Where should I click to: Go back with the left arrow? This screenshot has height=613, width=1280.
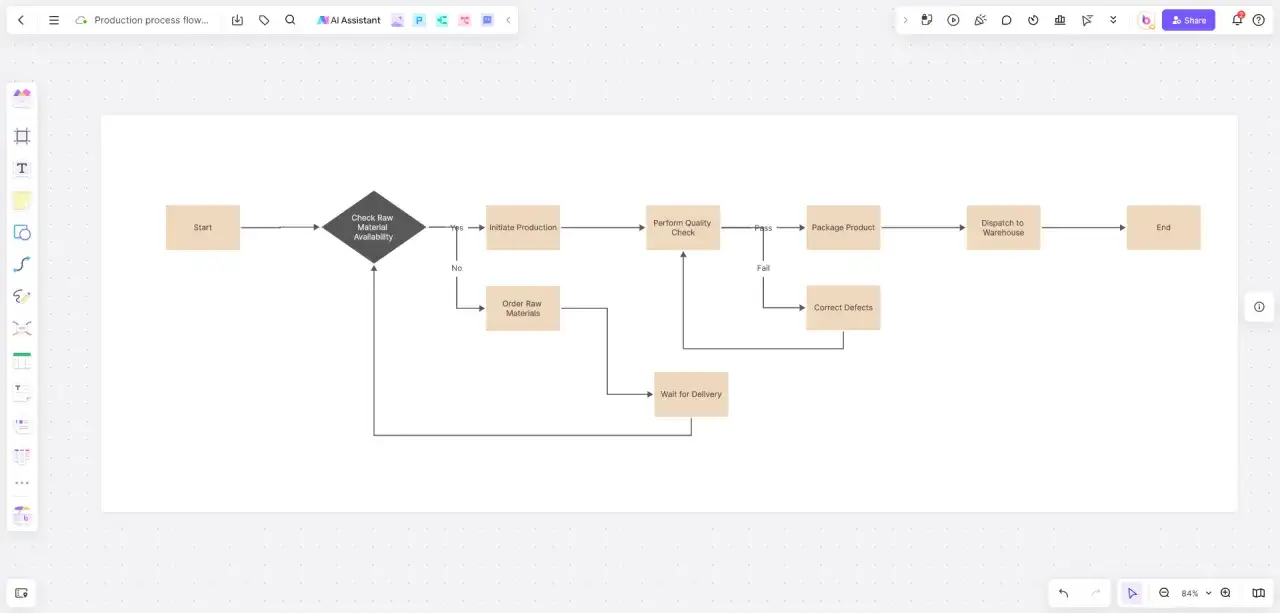pyautogui.click(x=21, y=20)
